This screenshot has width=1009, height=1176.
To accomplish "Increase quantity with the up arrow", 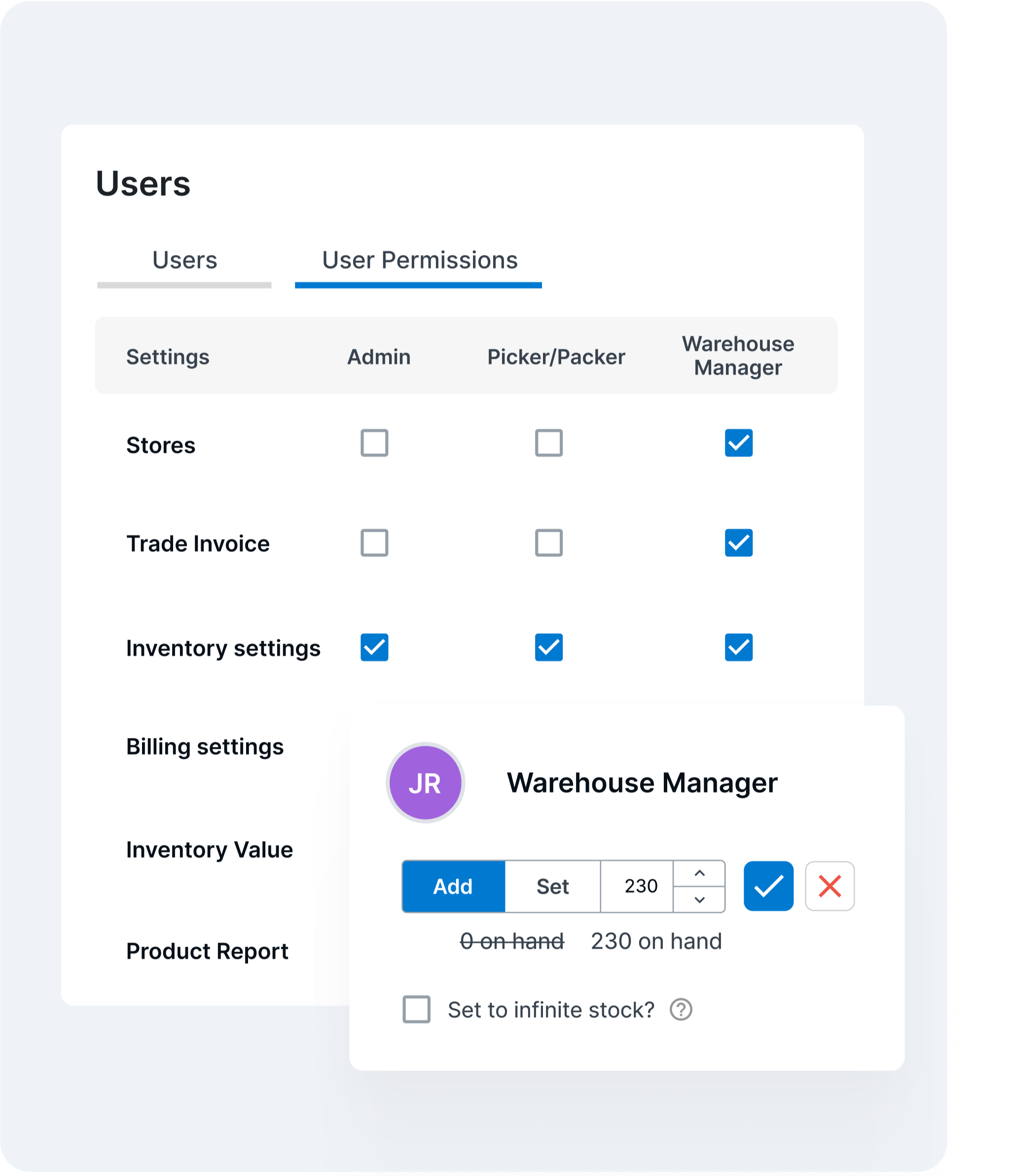I will click(699, 874).
